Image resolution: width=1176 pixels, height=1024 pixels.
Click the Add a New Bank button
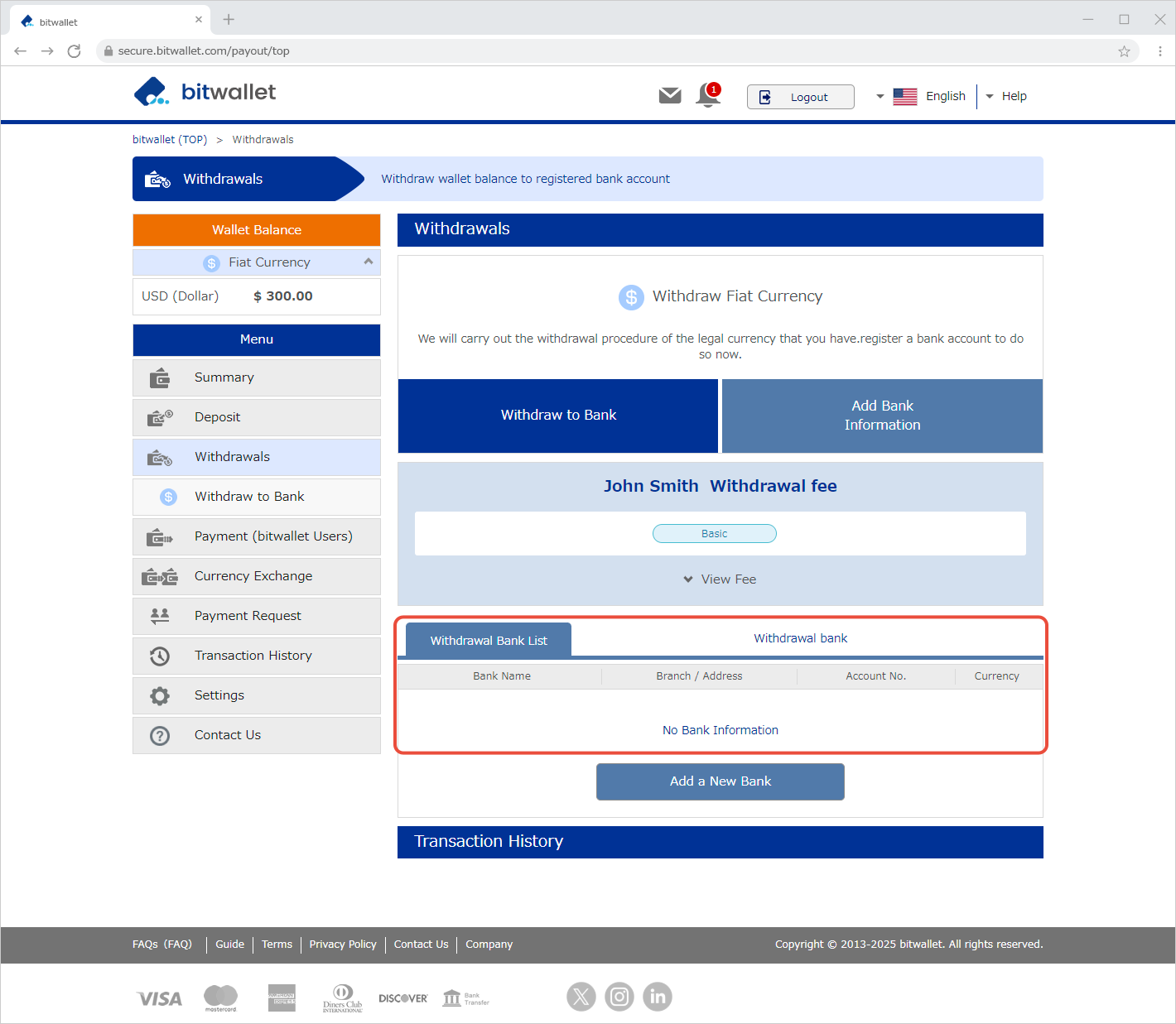click(720, 781)
